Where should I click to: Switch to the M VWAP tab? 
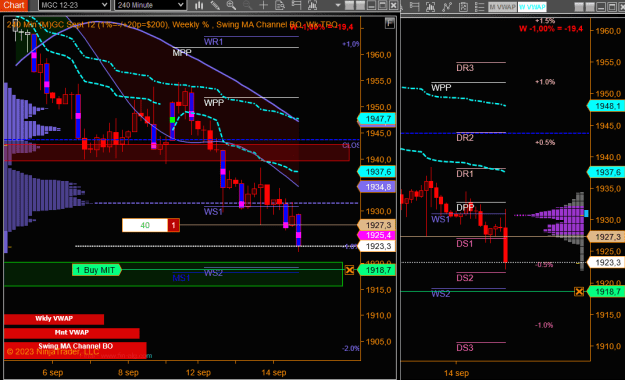pyautogui.click(x=502, y=7)
